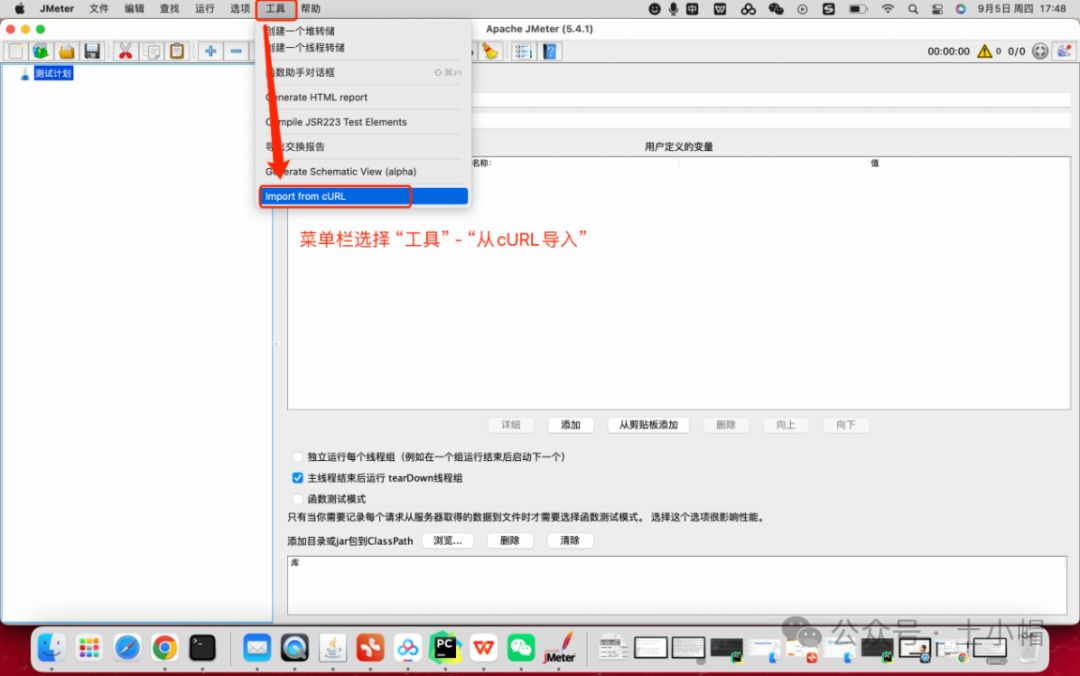1080x676 pixels.
Task: Open the Templates toolbar icon
Action: [41, 51]
